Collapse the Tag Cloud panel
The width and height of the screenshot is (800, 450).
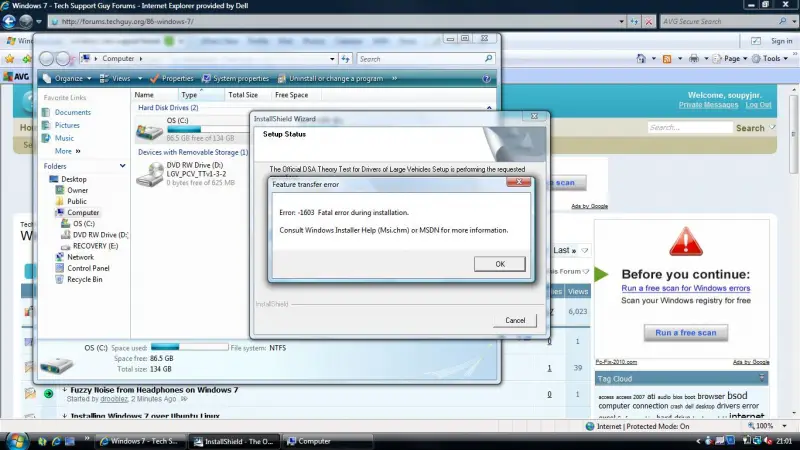coord(762,378)
